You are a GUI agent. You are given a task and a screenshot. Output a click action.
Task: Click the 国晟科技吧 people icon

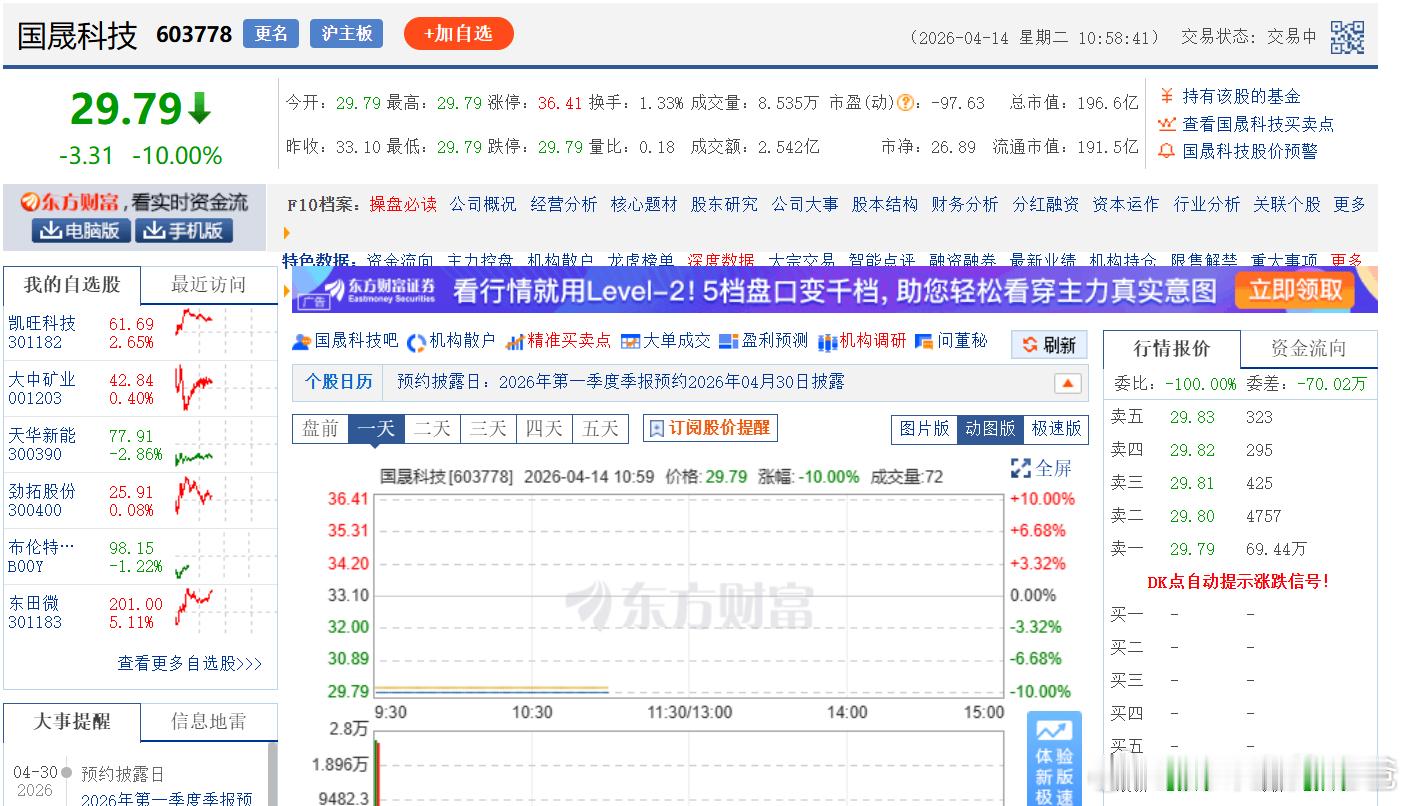click(x=301, y=341)
